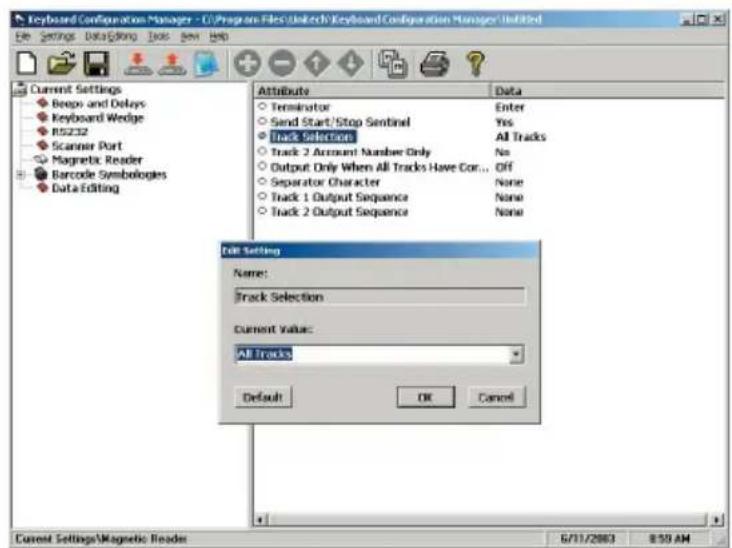Click the New file toolbar icon
The width and height of the screenshot is (732, 548).
tap(27, 63)
